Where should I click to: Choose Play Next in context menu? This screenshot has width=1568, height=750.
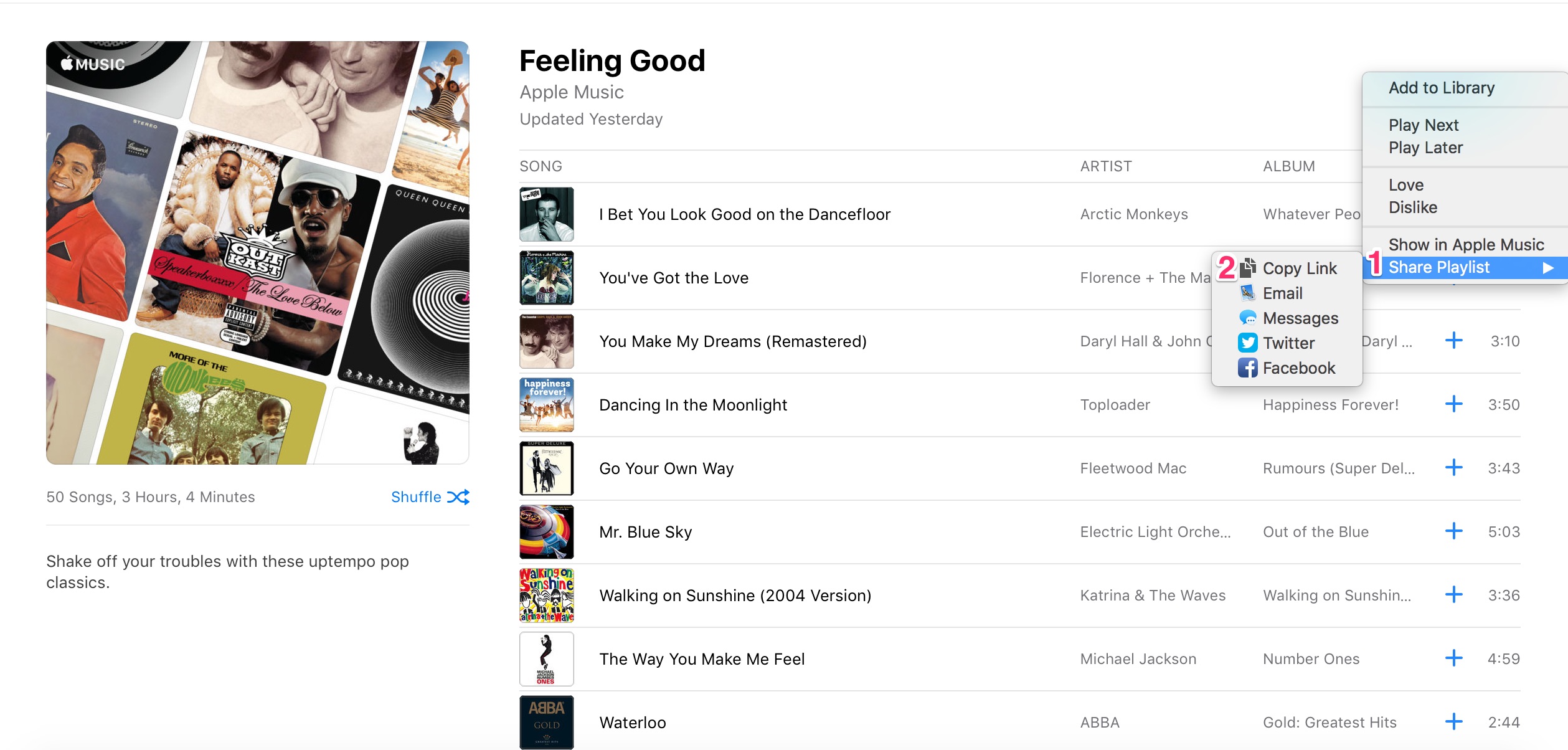(x=1423, y=125)
